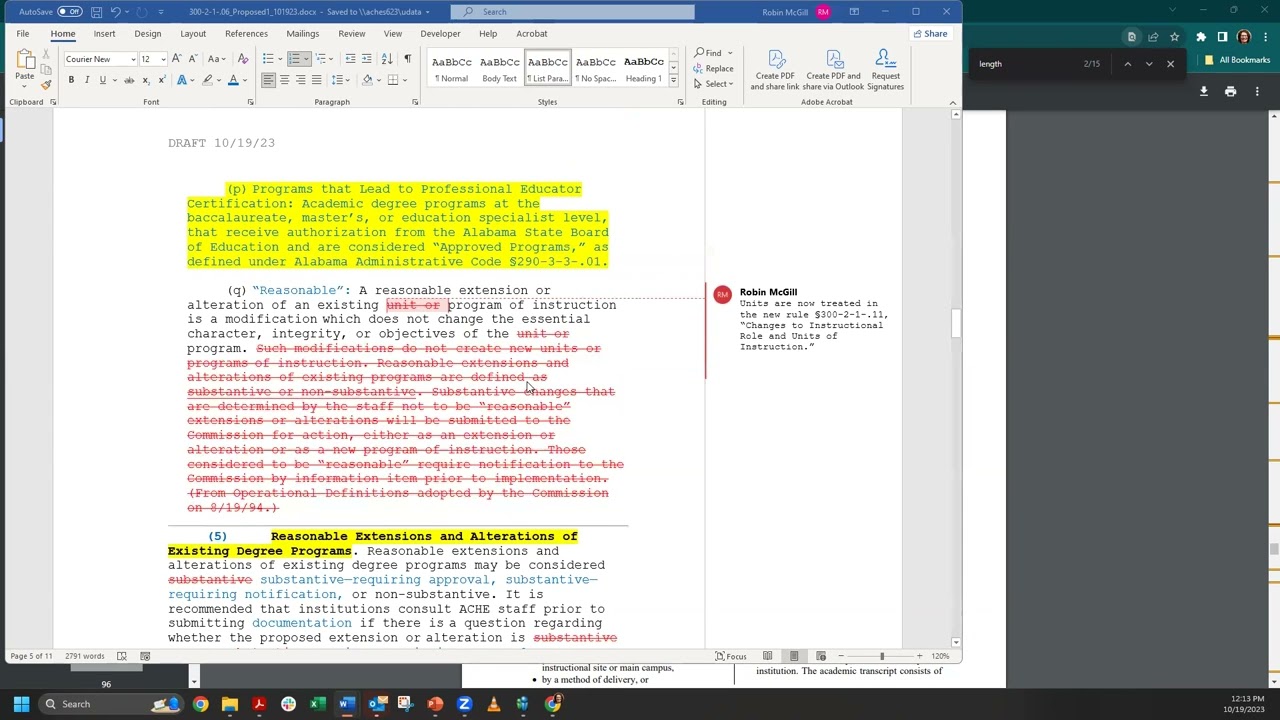Screen dimensions: 1280x720
Task: Save the document with the floppy disk icon
Action: click(x=96, y=12)
